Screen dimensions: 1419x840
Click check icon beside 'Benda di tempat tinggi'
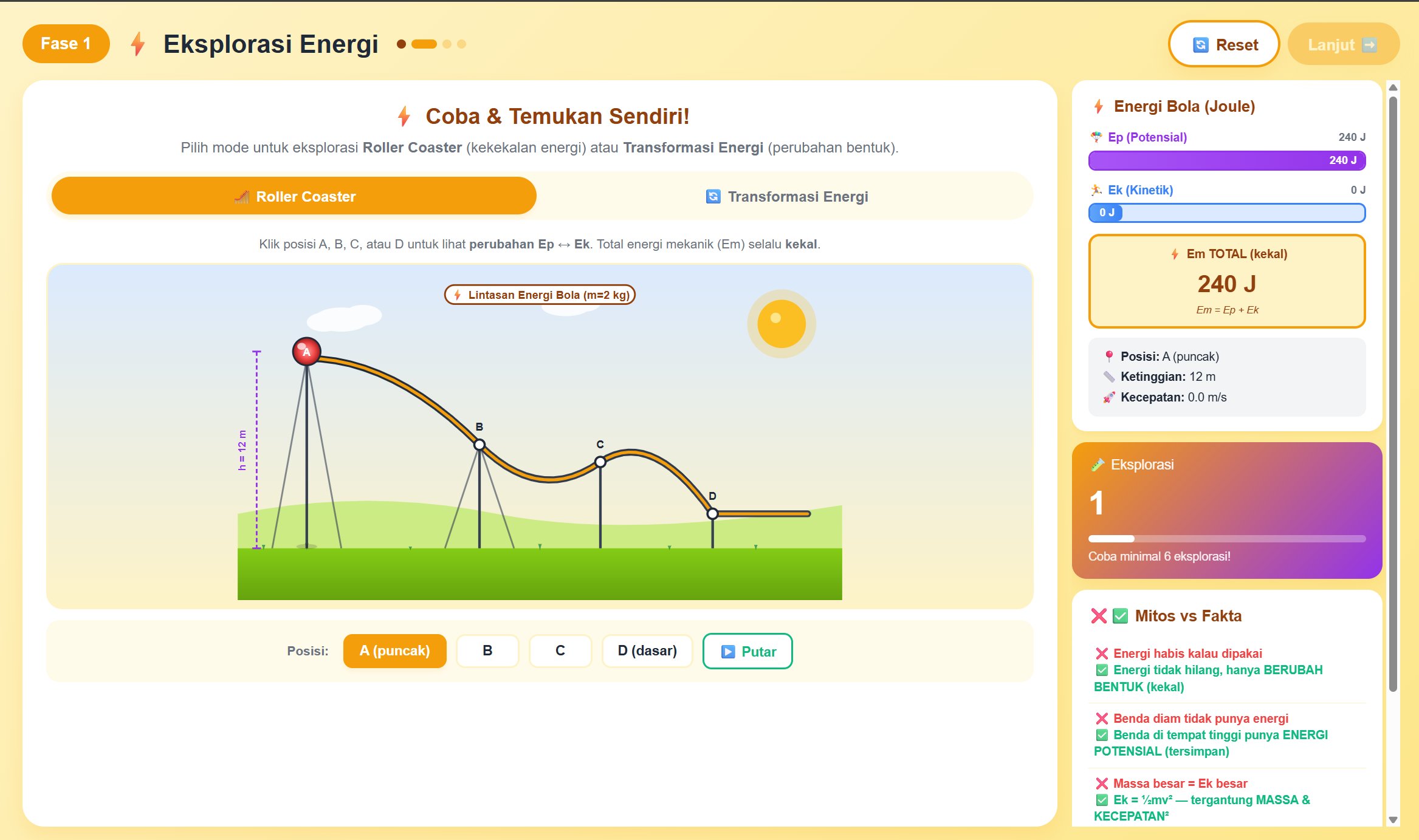click(x=1102, y=735)
